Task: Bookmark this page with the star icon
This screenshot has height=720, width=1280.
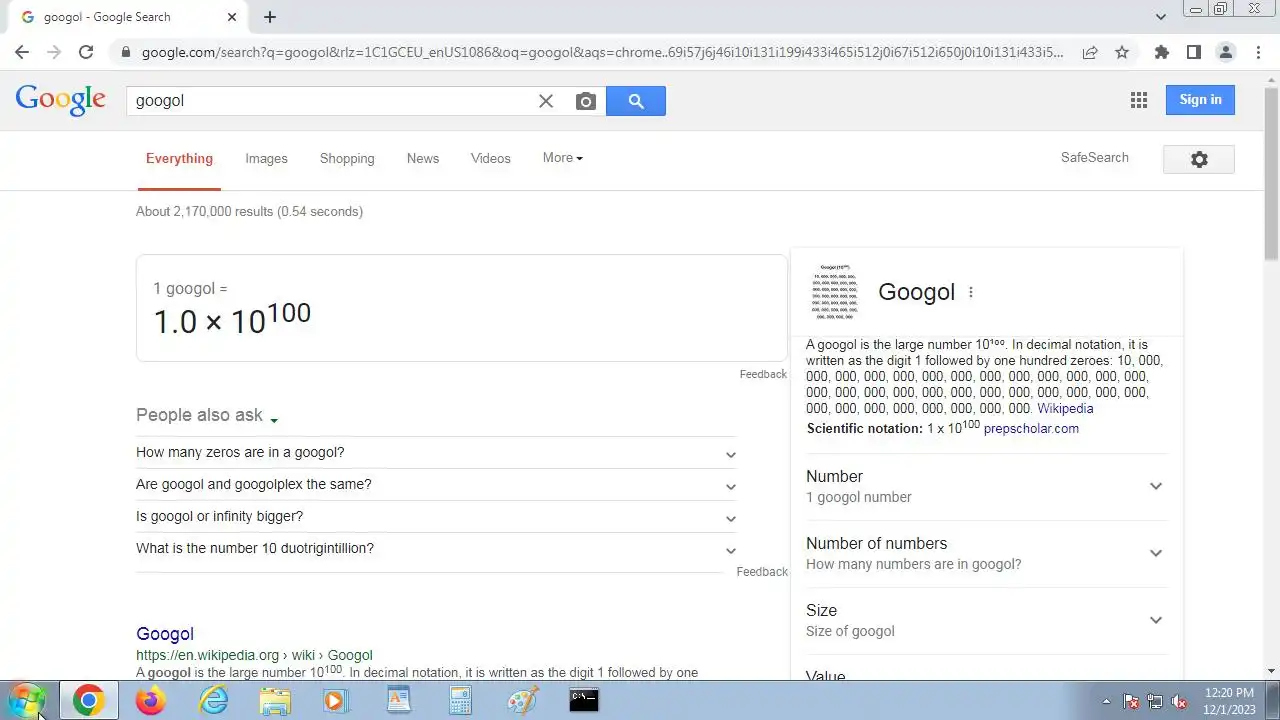Action: (x=1122, y=52)
